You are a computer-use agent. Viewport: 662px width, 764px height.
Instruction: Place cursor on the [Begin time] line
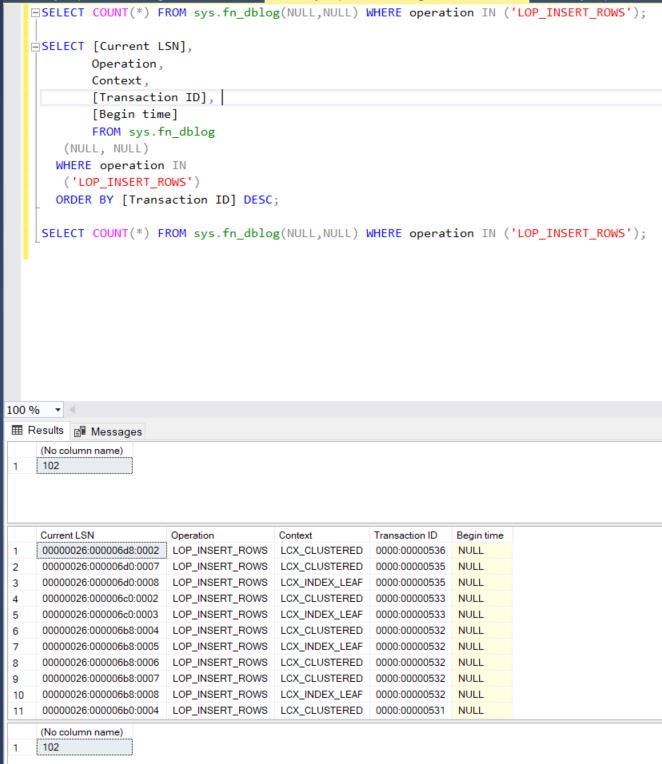coord(134,115)
